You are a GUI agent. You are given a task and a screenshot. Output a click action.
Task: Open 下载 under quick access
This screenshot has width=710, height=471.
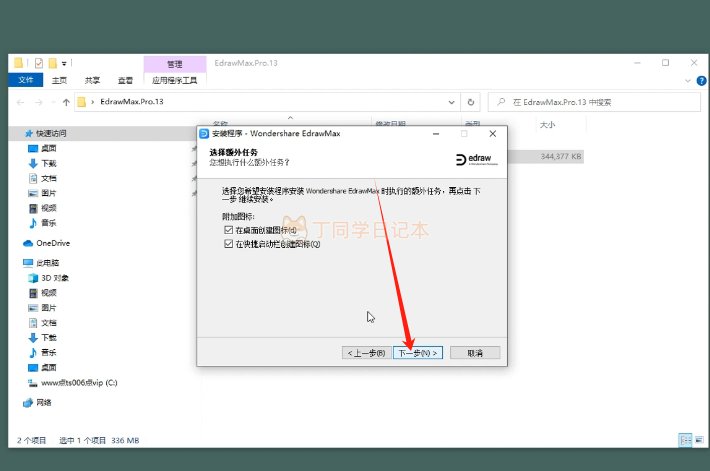click(x=48, y=163)
